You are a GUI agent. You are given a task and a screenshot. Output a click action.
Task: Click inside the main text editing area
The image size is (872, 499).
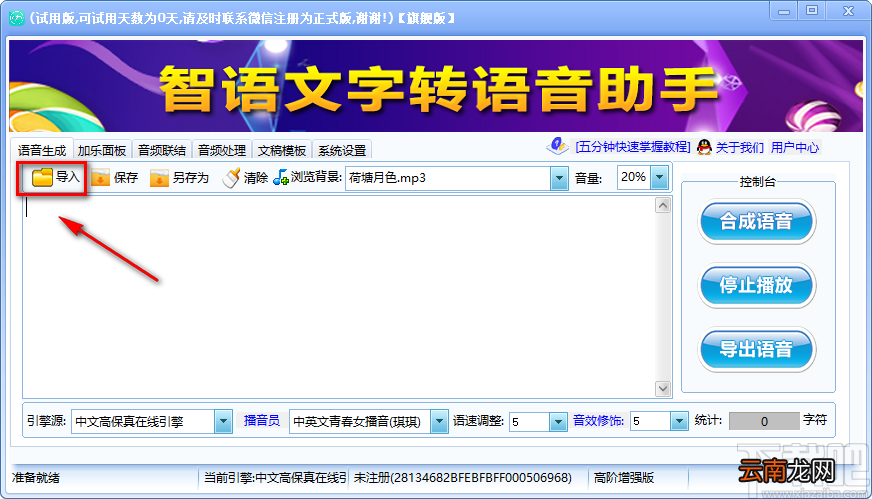click(339, 297)
